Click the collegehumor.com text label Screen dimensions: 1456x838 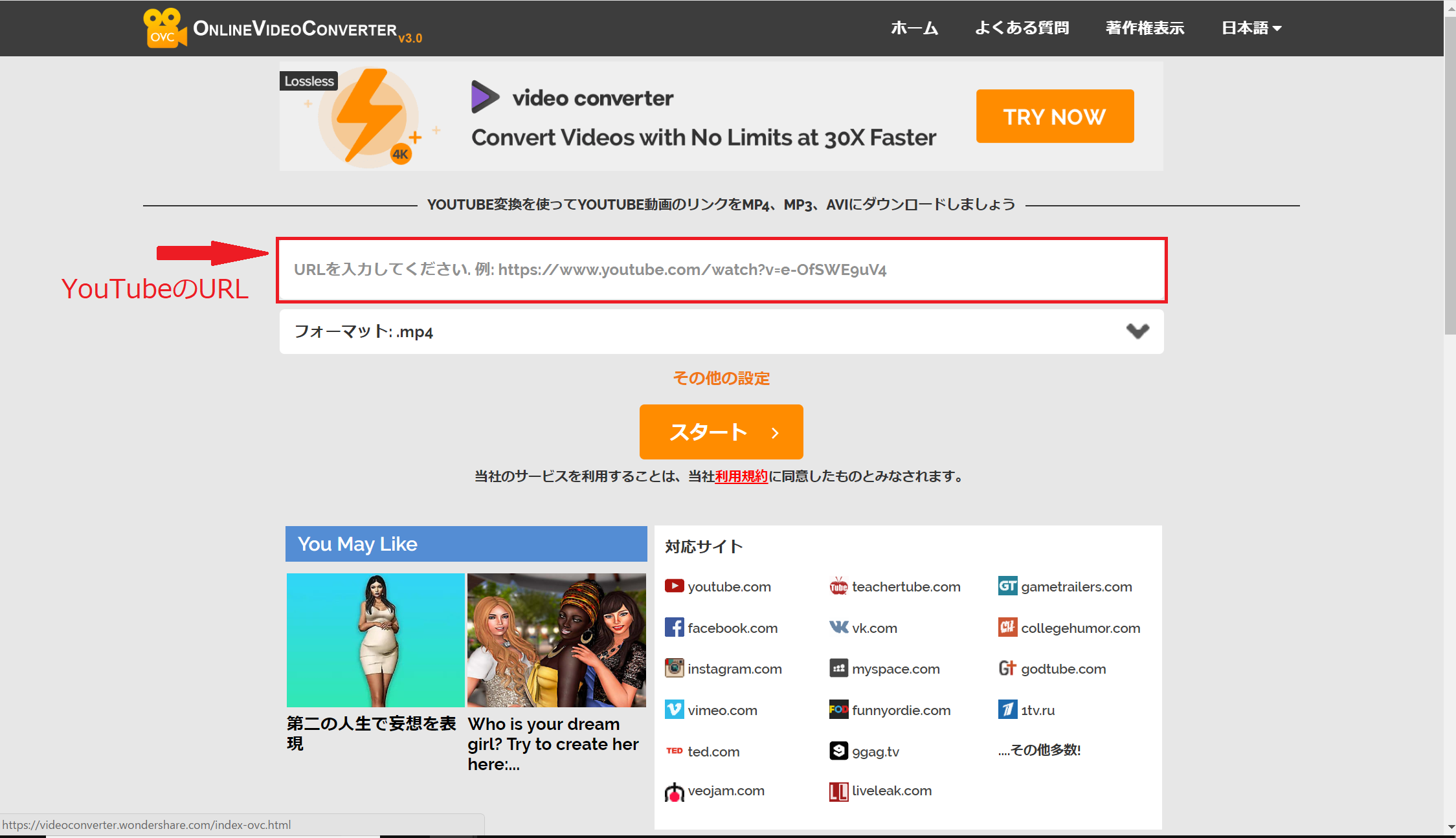click(1081, 628)
